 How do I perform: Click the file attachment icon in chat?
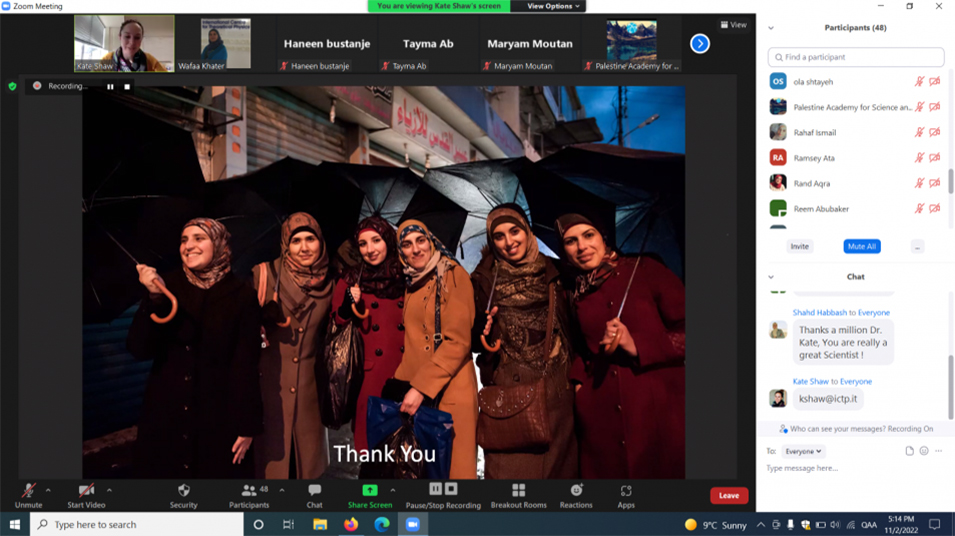(909, 451)
